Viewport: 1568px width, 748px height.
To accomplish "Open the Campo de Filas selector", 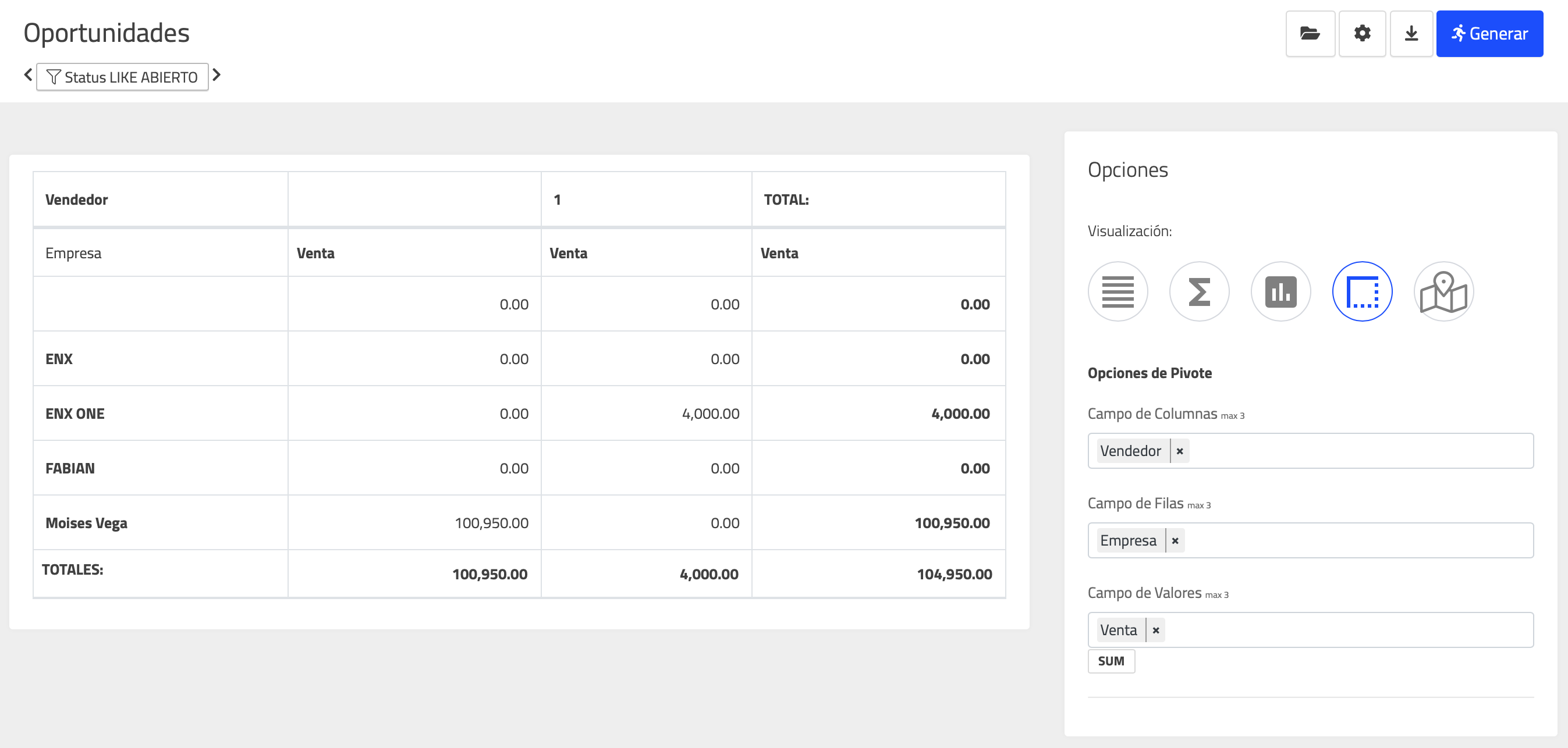I will (1357, 540).
